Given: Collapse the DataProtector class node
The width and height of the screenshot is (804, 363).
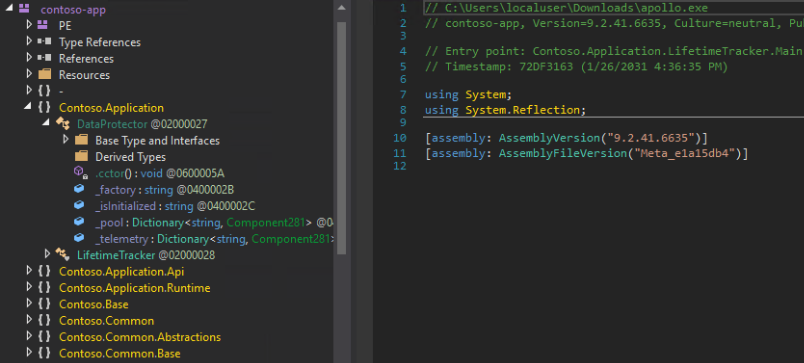Looking at the screenshot, I should [x=46, y=123].
